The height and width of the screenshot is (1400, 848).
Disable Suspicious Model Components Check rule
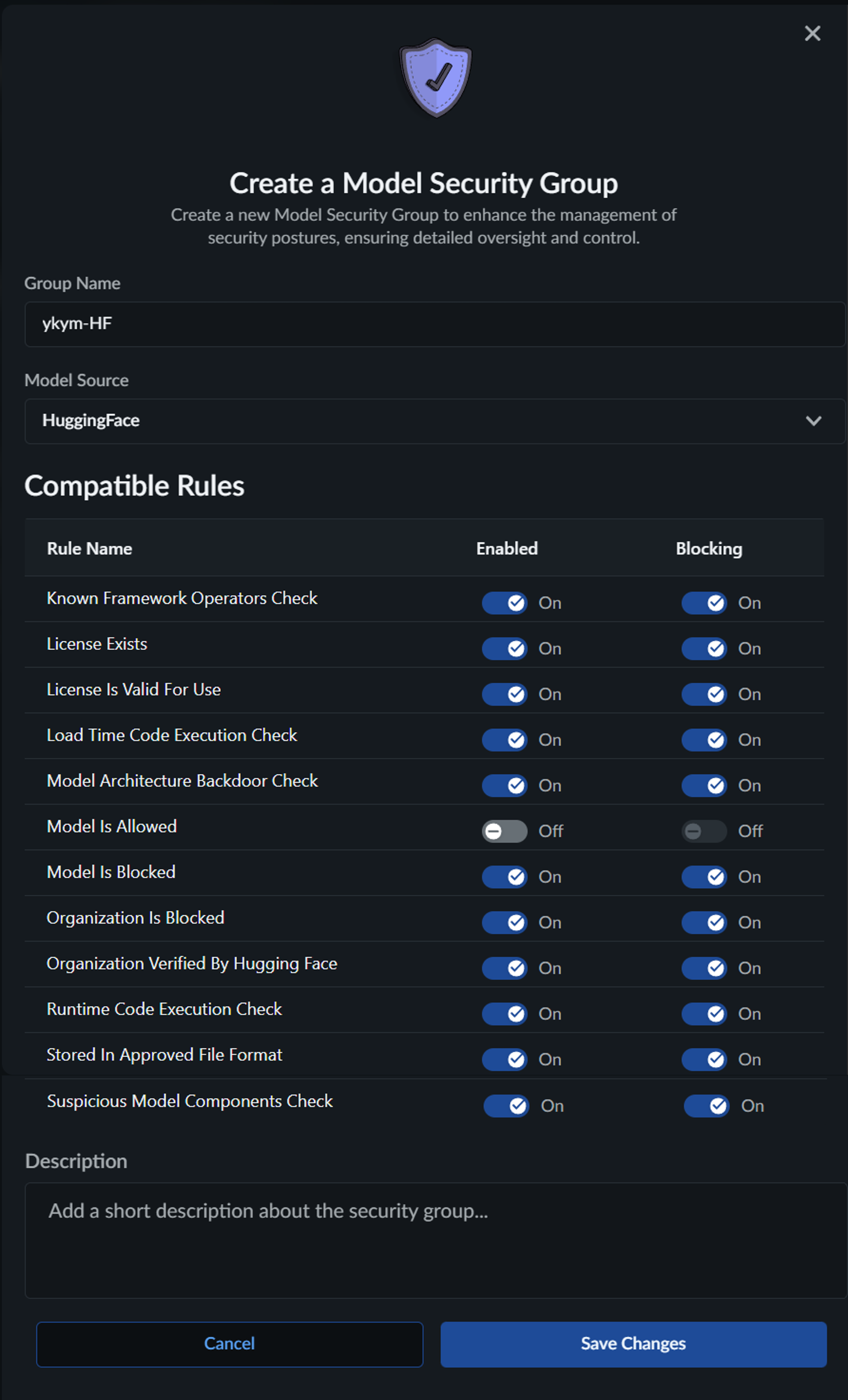506,1106
